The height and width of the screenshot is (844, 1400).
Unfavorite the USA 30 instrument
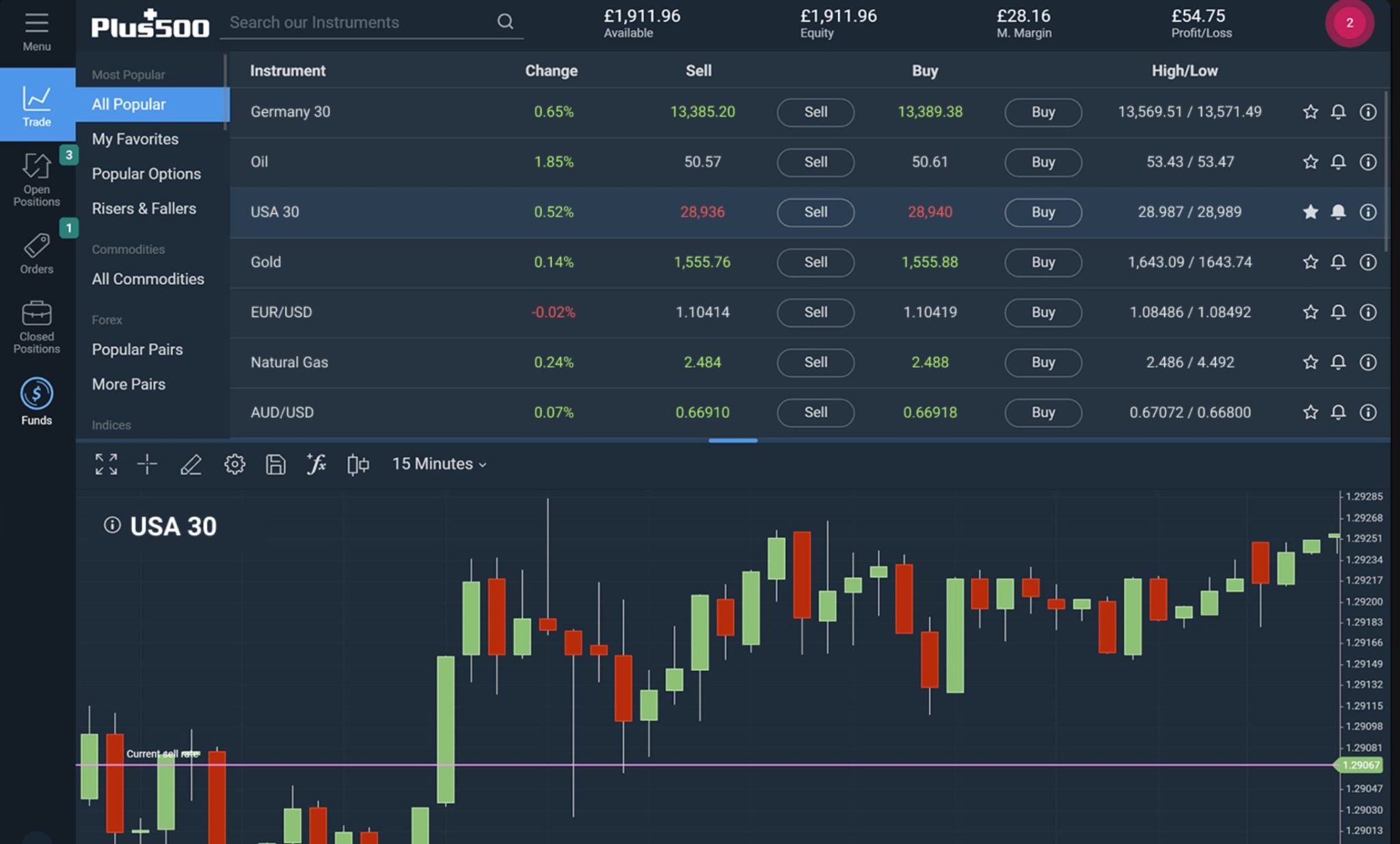(1310, 212)
